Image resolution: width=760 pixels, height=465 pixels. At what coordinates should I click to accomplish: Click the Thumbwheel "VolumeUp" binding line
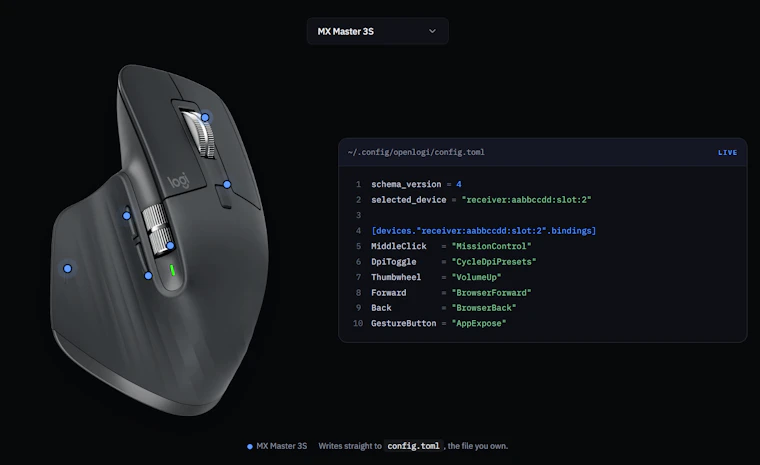[x=436, y=277]
